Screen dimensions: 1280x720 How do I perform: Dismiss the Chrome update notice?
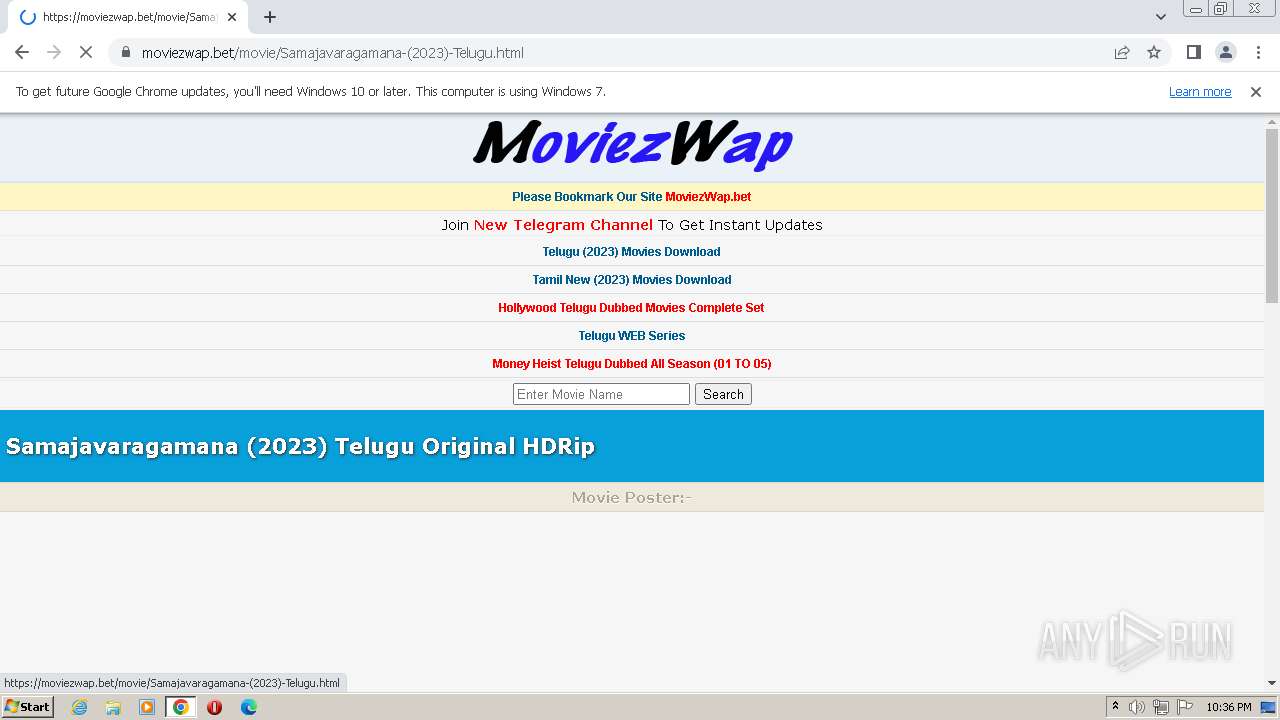tap(1256, 91)
